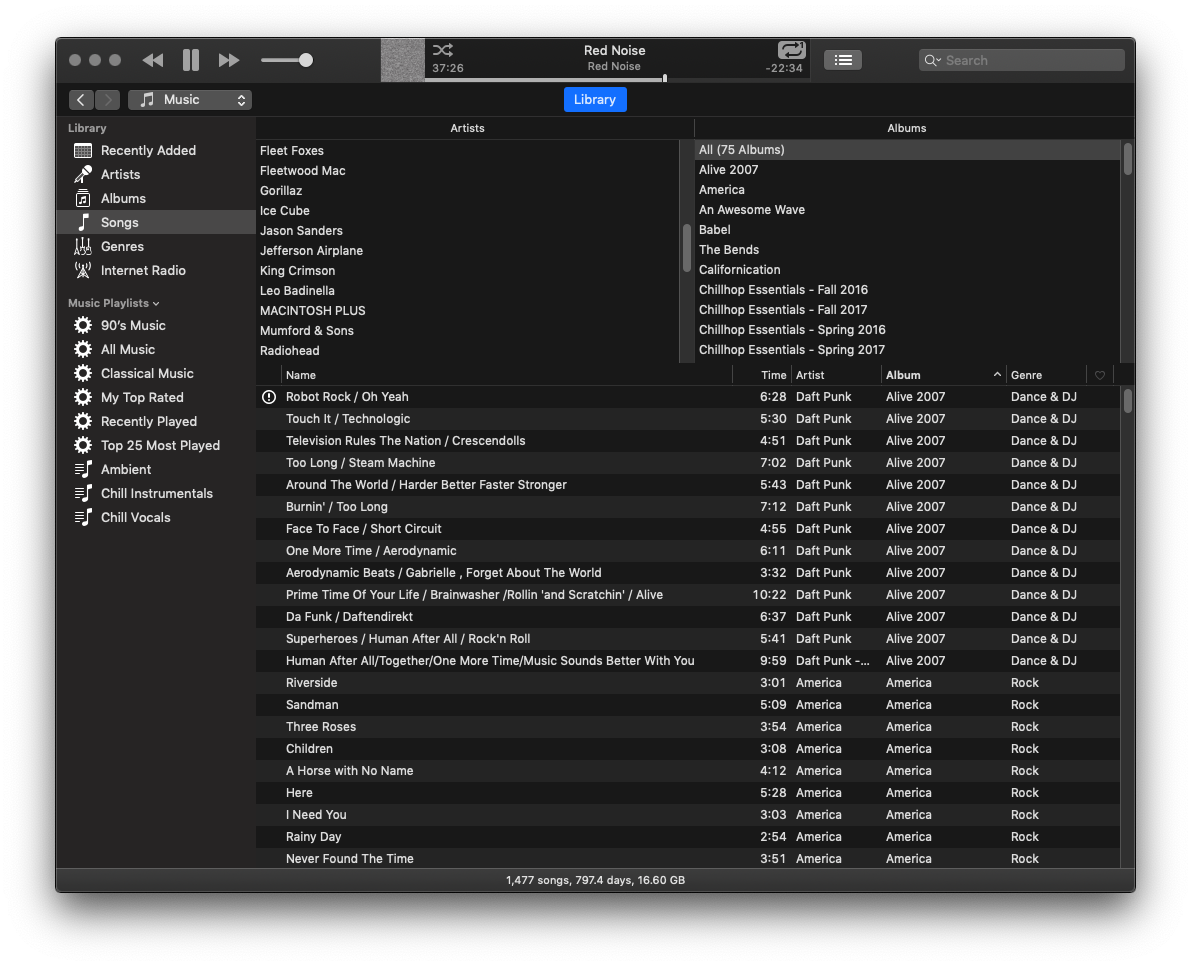
Task: Open the Albums sidebar item
Action: (x=156, y=198)
